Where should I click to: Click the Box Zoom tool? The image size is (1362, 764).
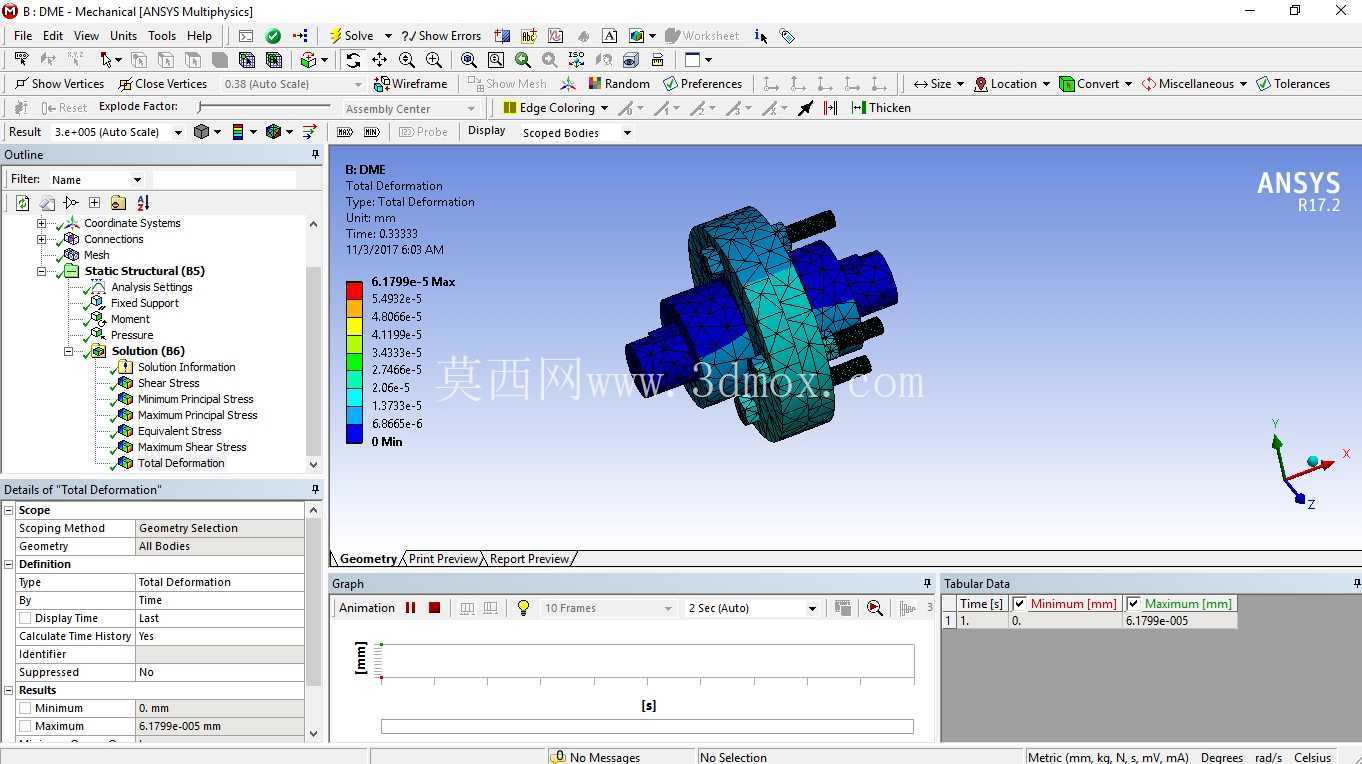click(434, 60)
